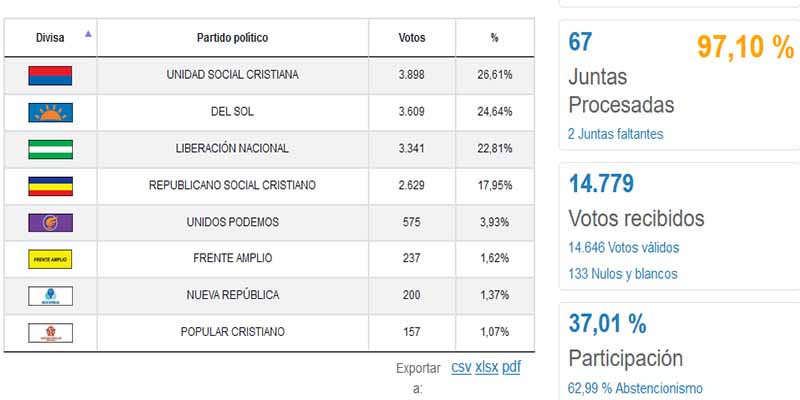Sort table by Divisa column arrow
The height and width of the screenshot is (400, 800).
coord(88,34)
